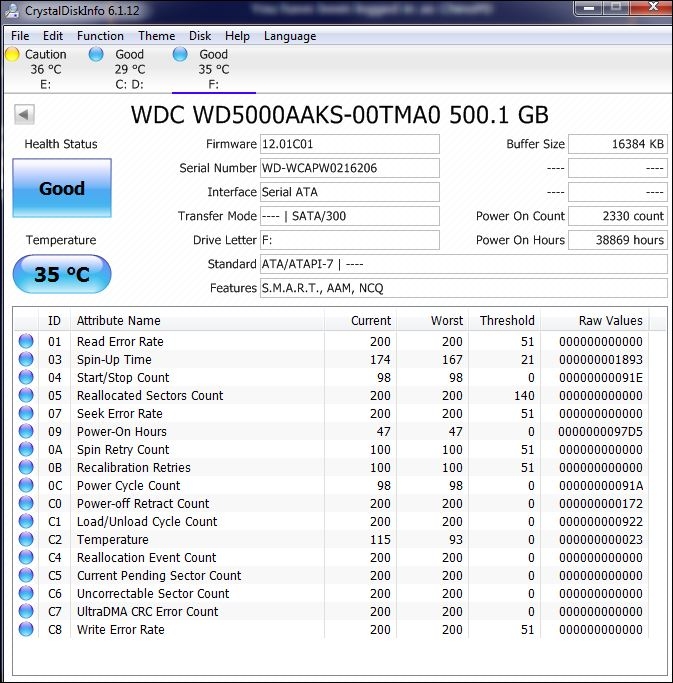This screenshot has width=673, height=683.
Task: Open the Edit menu
Action: point(53,36)
